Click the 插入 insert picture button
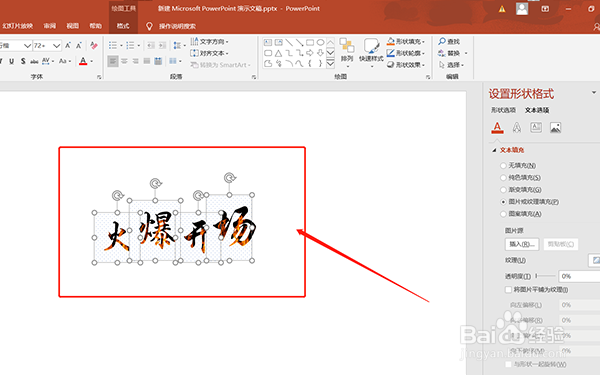This screenshot has height=375, width=600. (x=522, y=244)
